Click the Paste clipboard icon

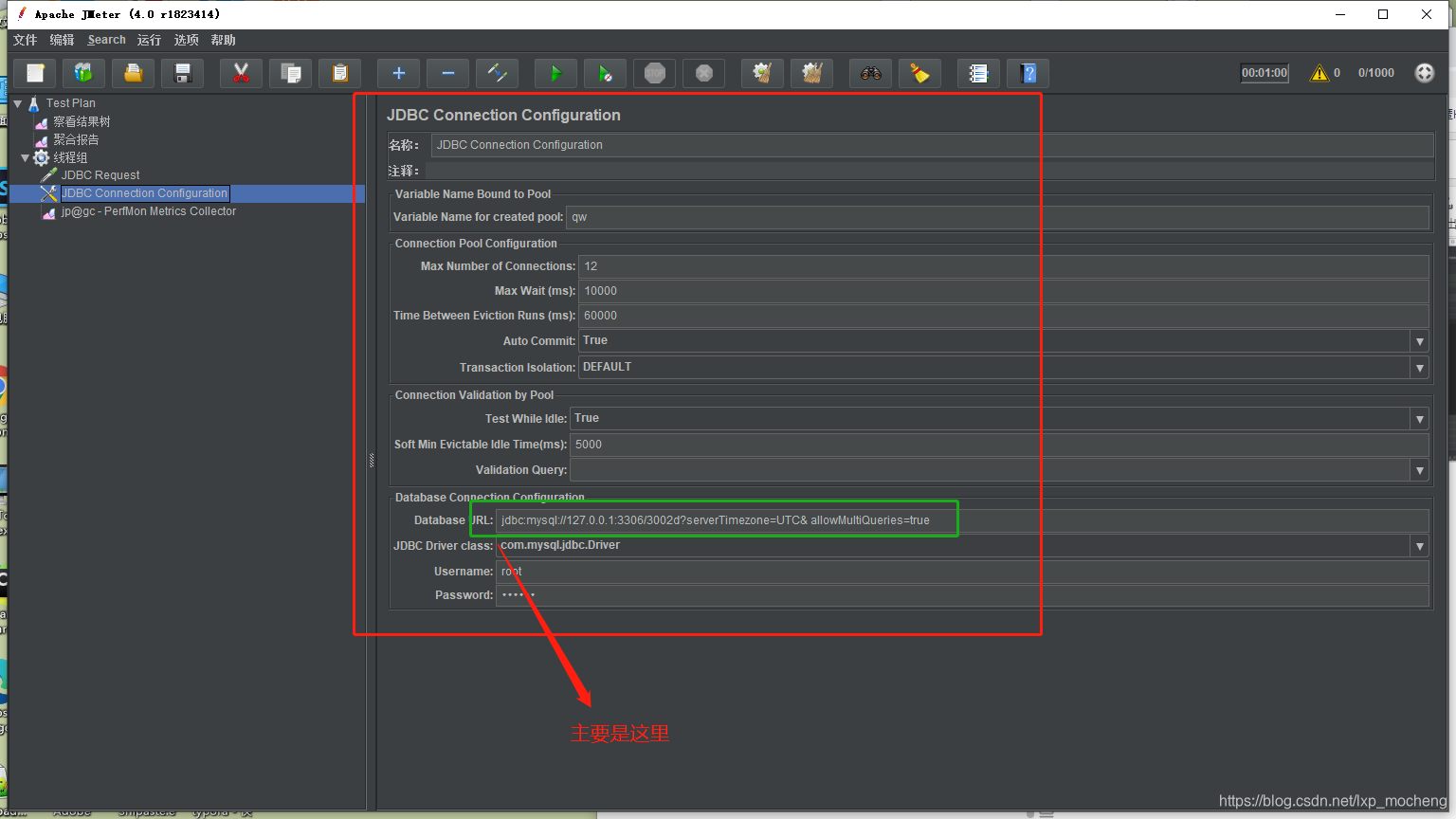click(340, 73)
